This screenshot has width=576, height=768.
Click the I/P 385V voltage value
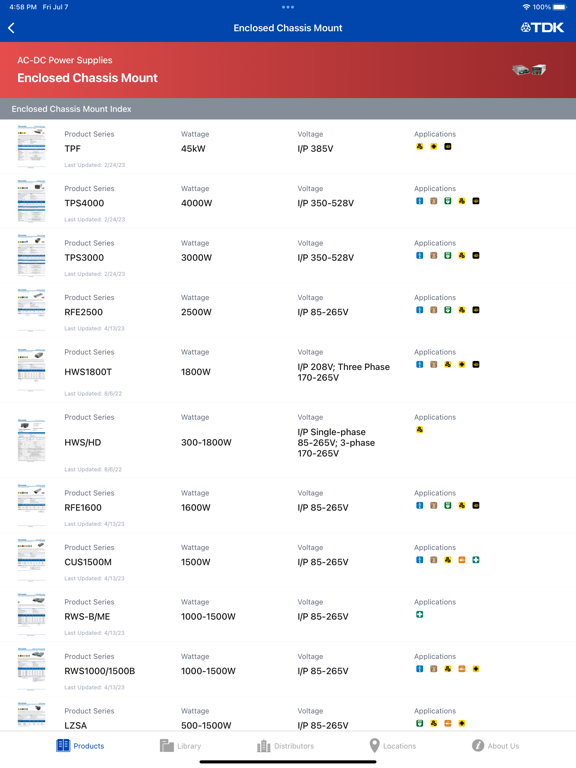315,149
